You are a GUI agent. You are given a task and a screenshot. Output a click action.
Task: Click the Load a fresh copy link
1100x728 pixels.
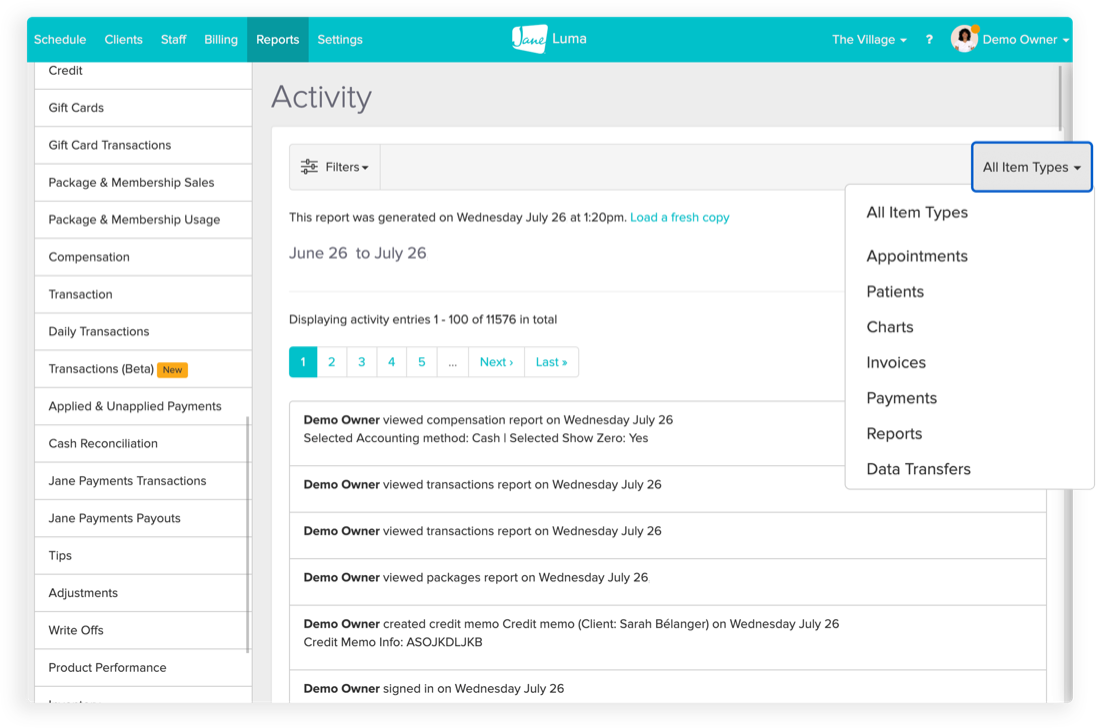(x=679, y=217)
